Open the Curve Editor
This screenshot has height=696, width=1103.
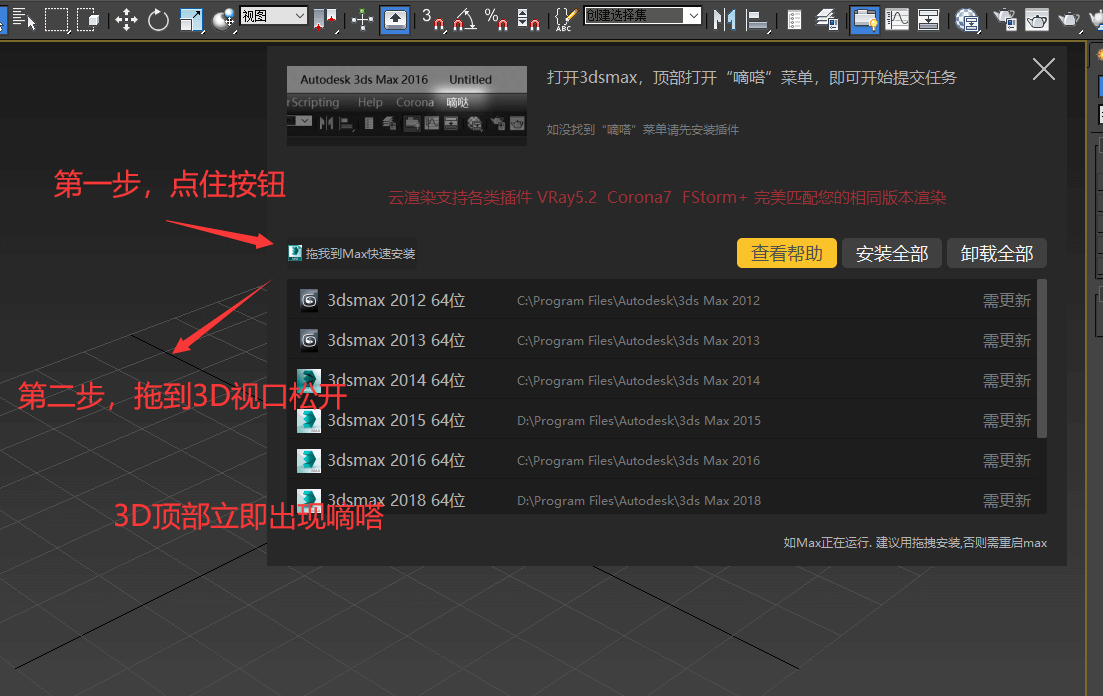click(x=897, y=19)
